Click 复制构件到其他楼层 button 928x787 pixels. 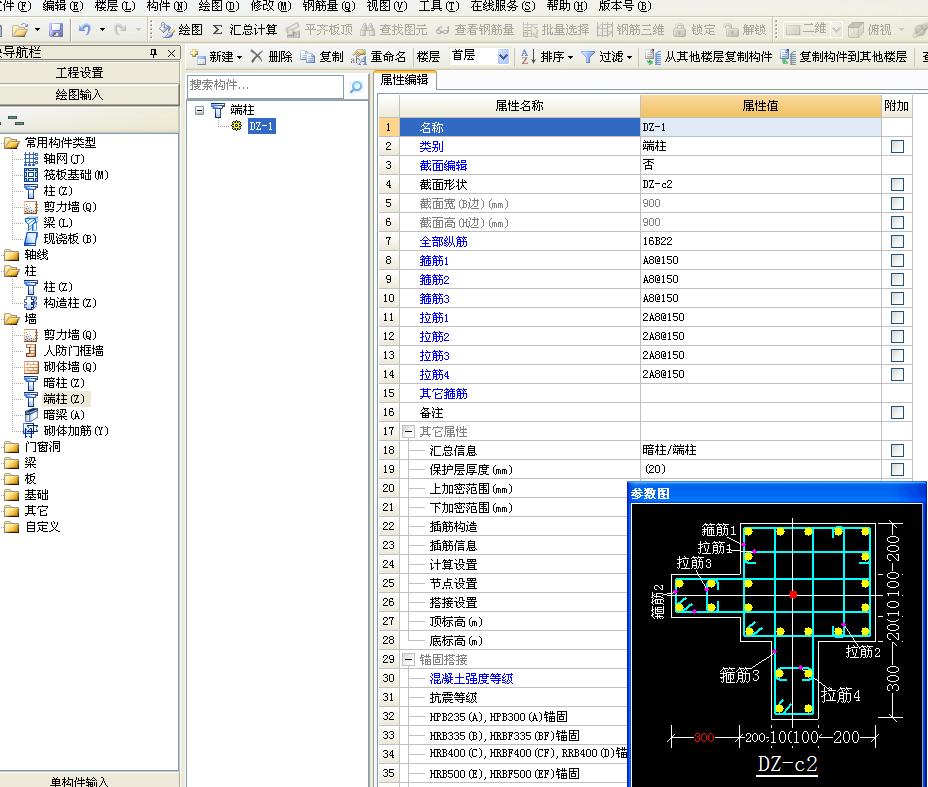pos(843,57)
